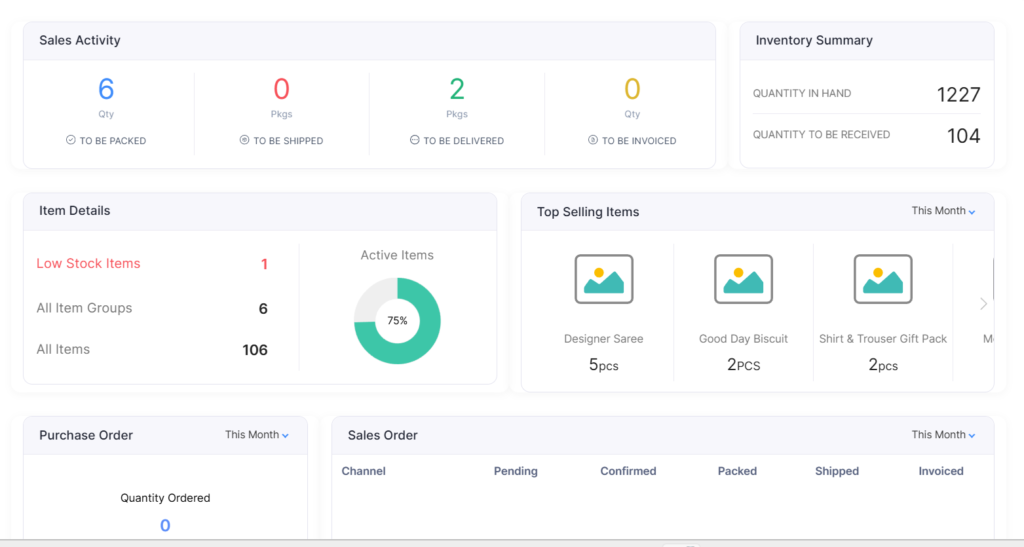The width and height of the screenshot is (1024, 547).
Task: Click the To Be Shipped status icon
Action: click(244, 141)
